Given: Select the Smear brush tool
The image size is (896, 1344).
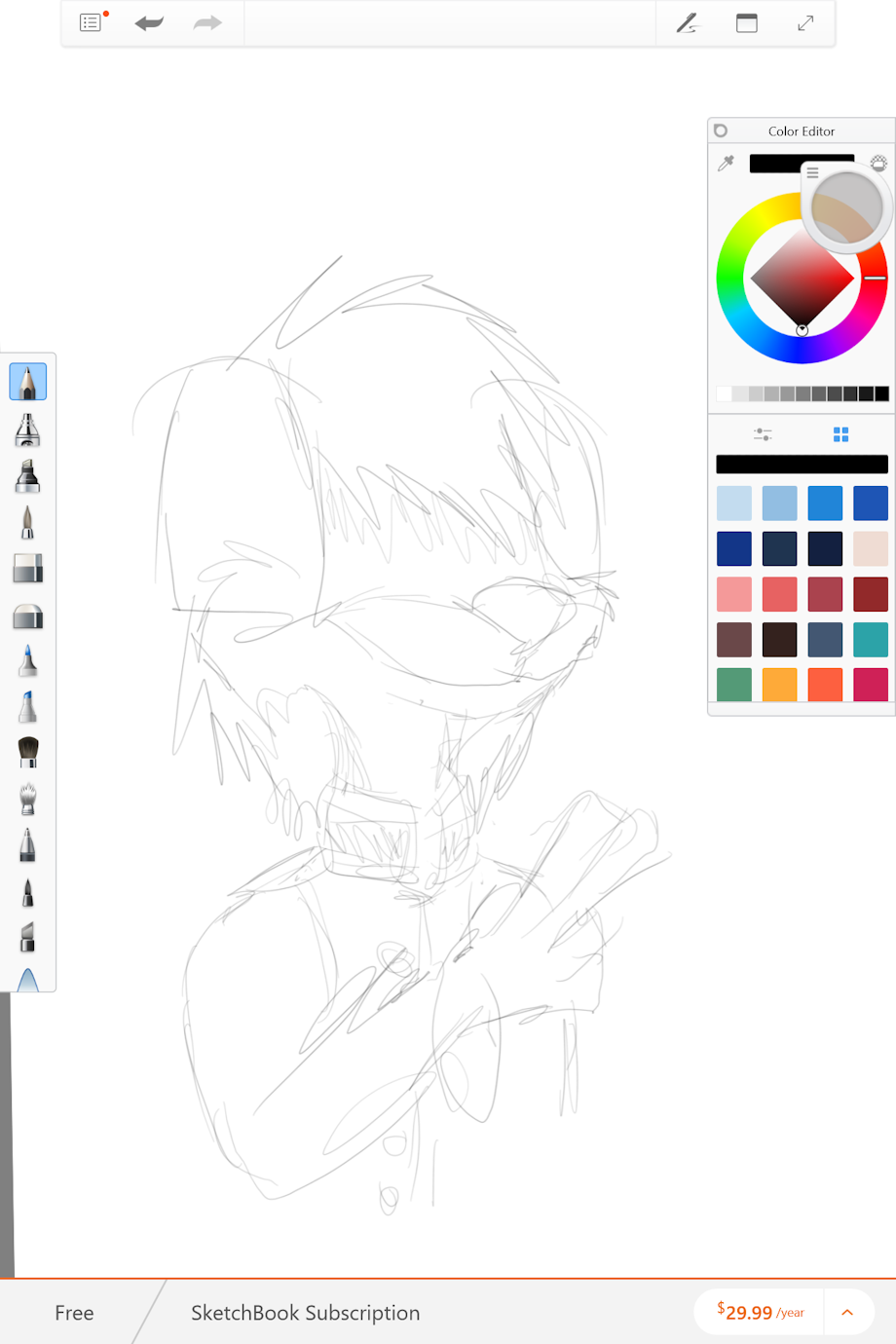Looking at the screenshot, I should pos(27,799).
